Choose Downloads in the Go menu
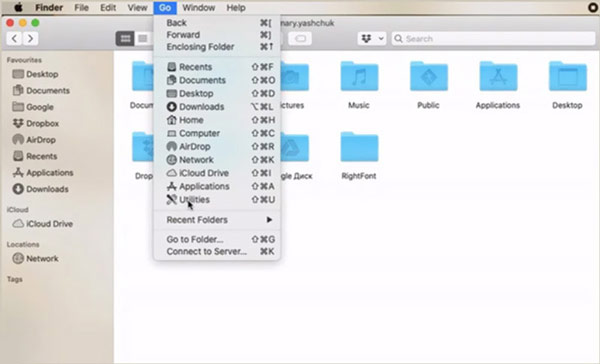 click(217, 107)
